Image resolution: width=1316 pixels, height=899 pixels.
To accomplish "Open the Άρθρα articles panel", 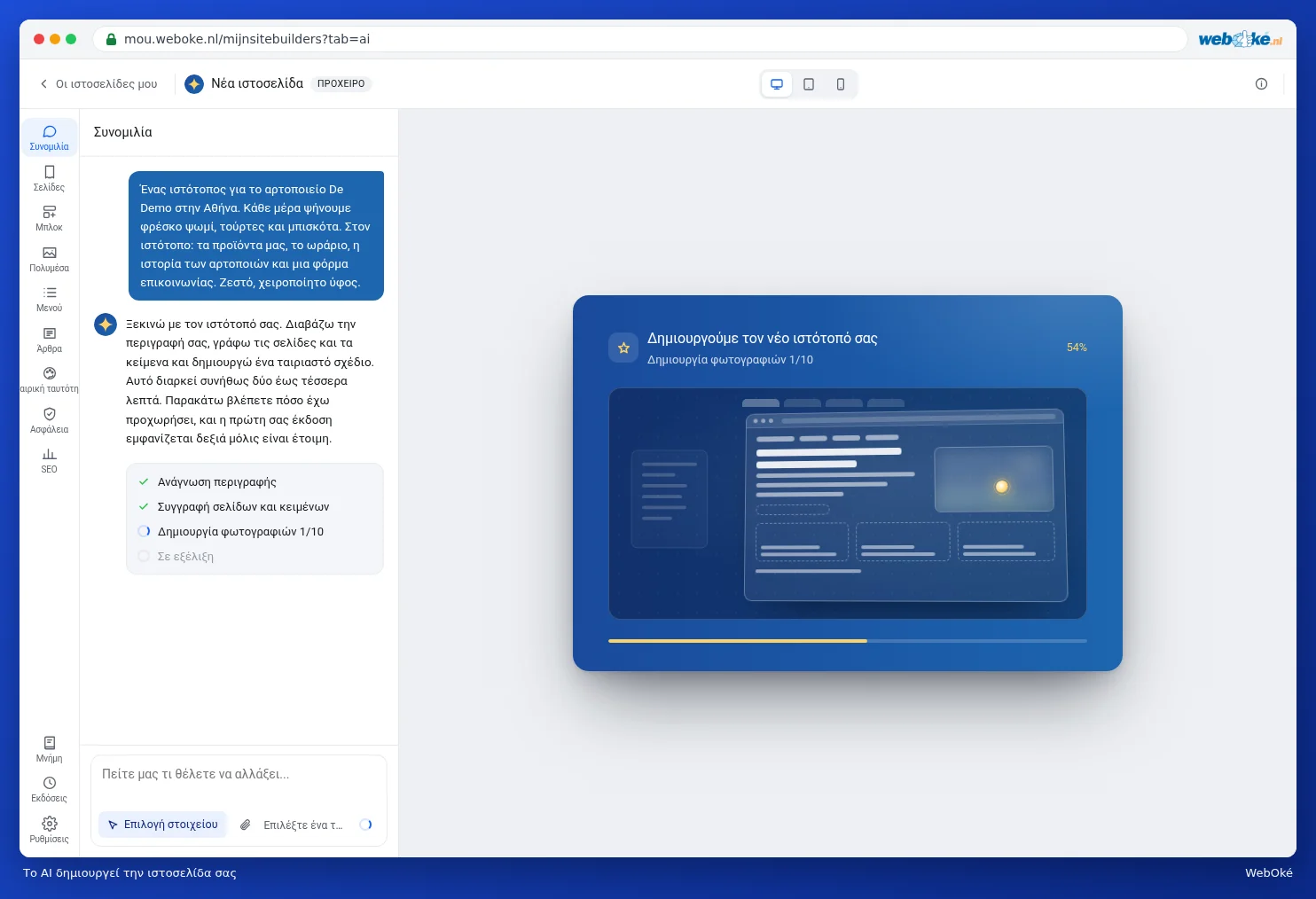I will click(49, 340).
